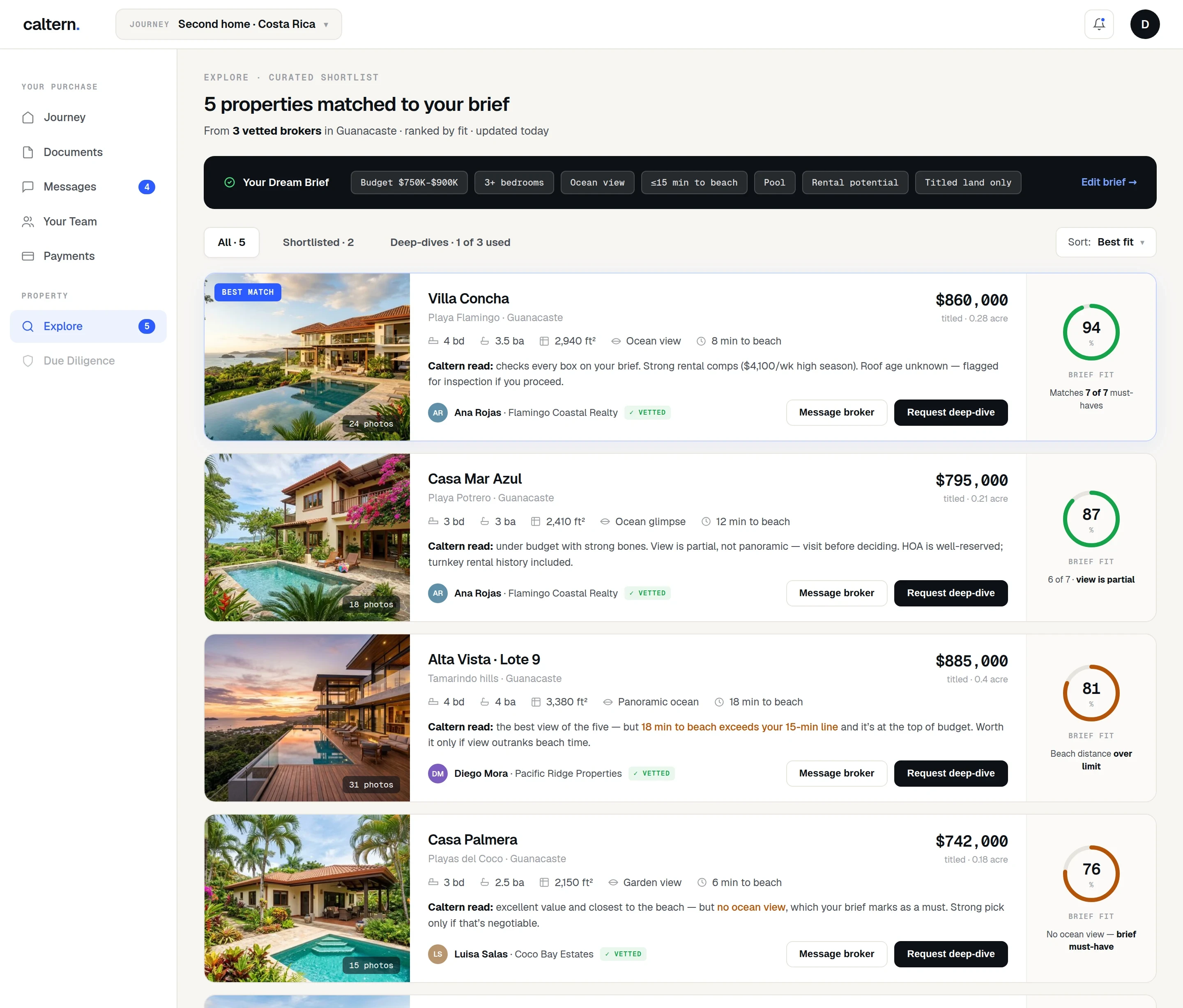
Task: Click the Explore count badge 5
Action: 147,326
